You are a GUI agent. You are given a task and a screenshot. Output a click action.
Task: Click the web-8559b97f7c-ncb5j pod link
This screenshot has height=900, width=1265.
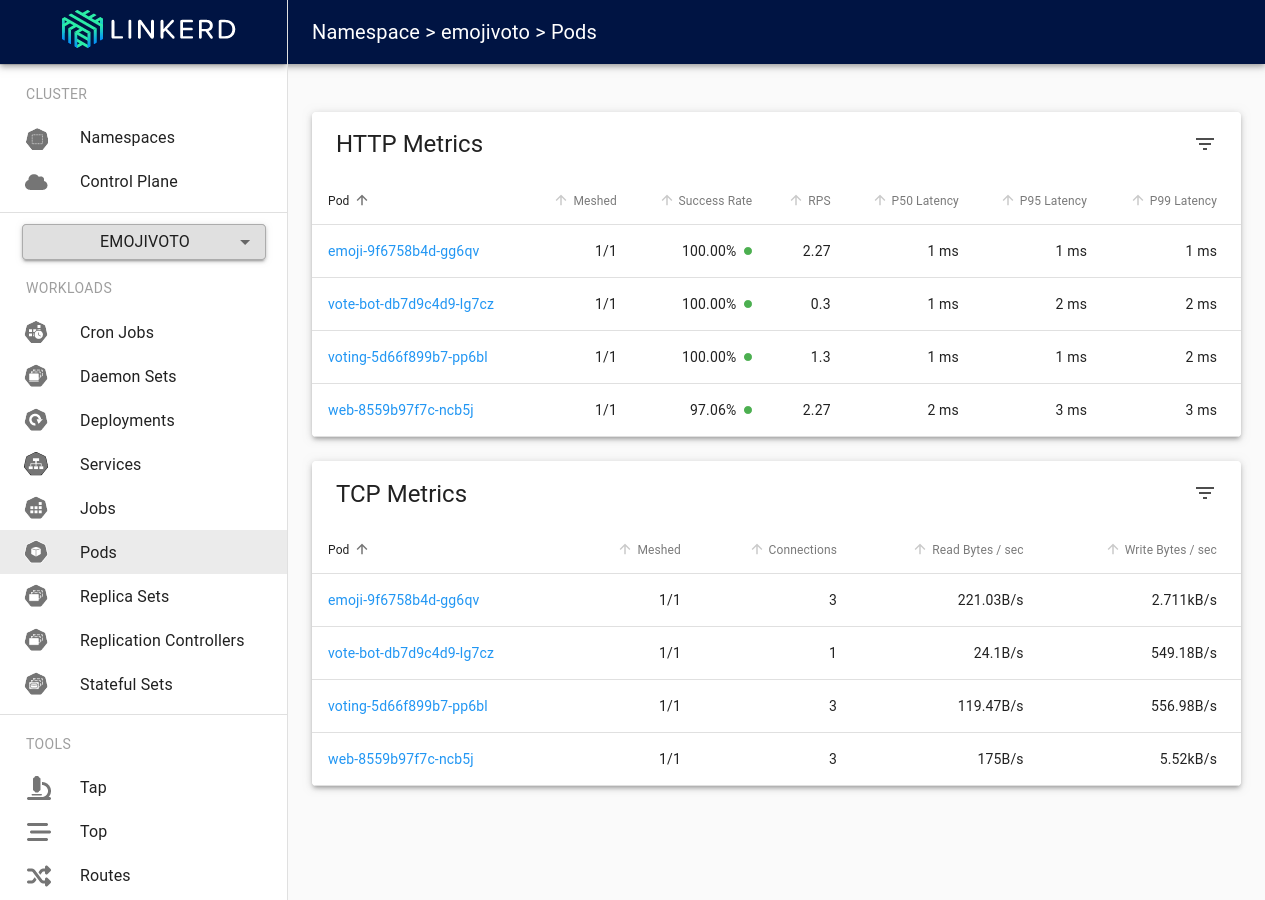(x=401, y=409)
